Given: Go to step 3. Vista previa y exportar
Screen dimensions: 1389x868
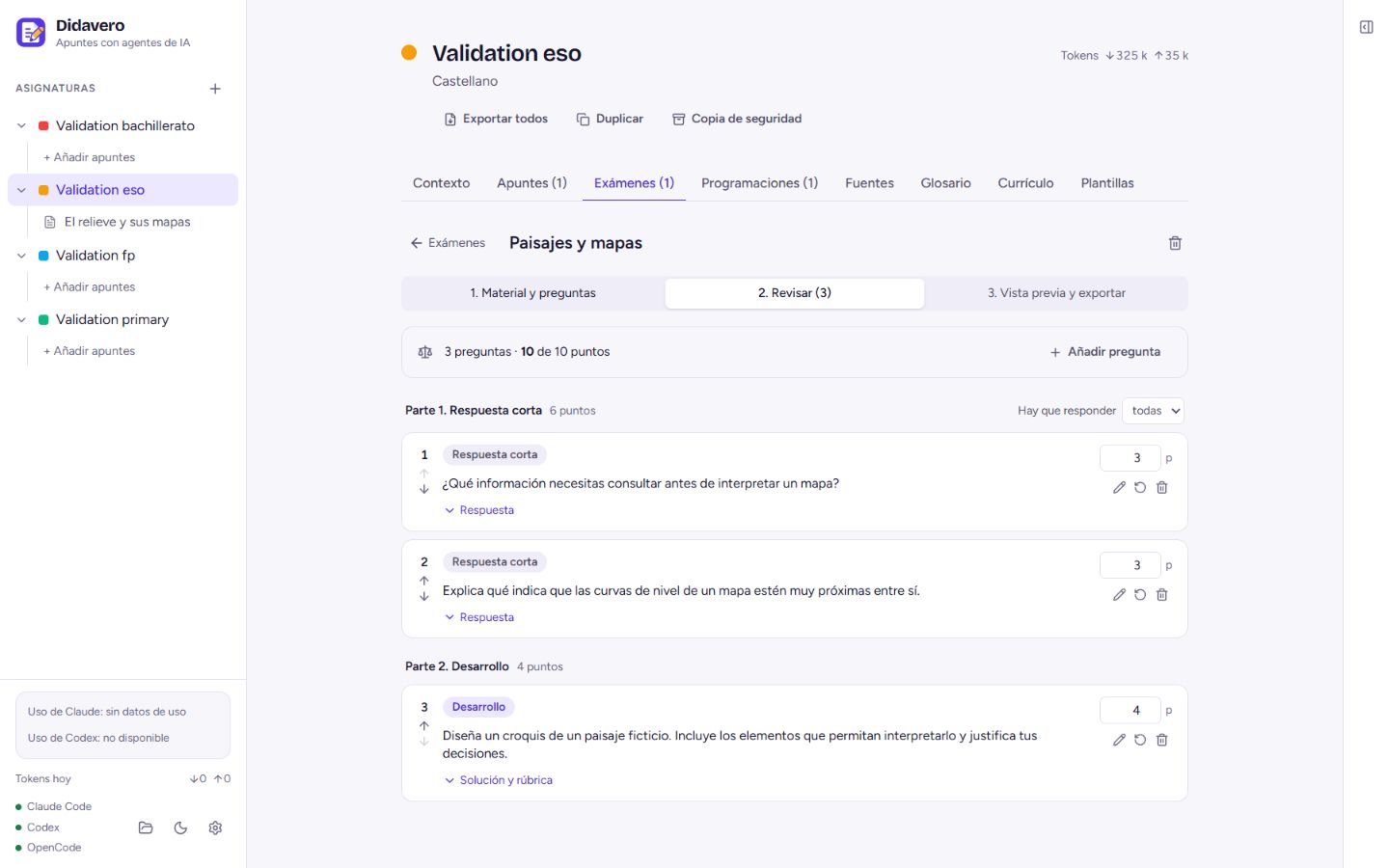Looking at the screenshot, I should tap(1056, 293).
